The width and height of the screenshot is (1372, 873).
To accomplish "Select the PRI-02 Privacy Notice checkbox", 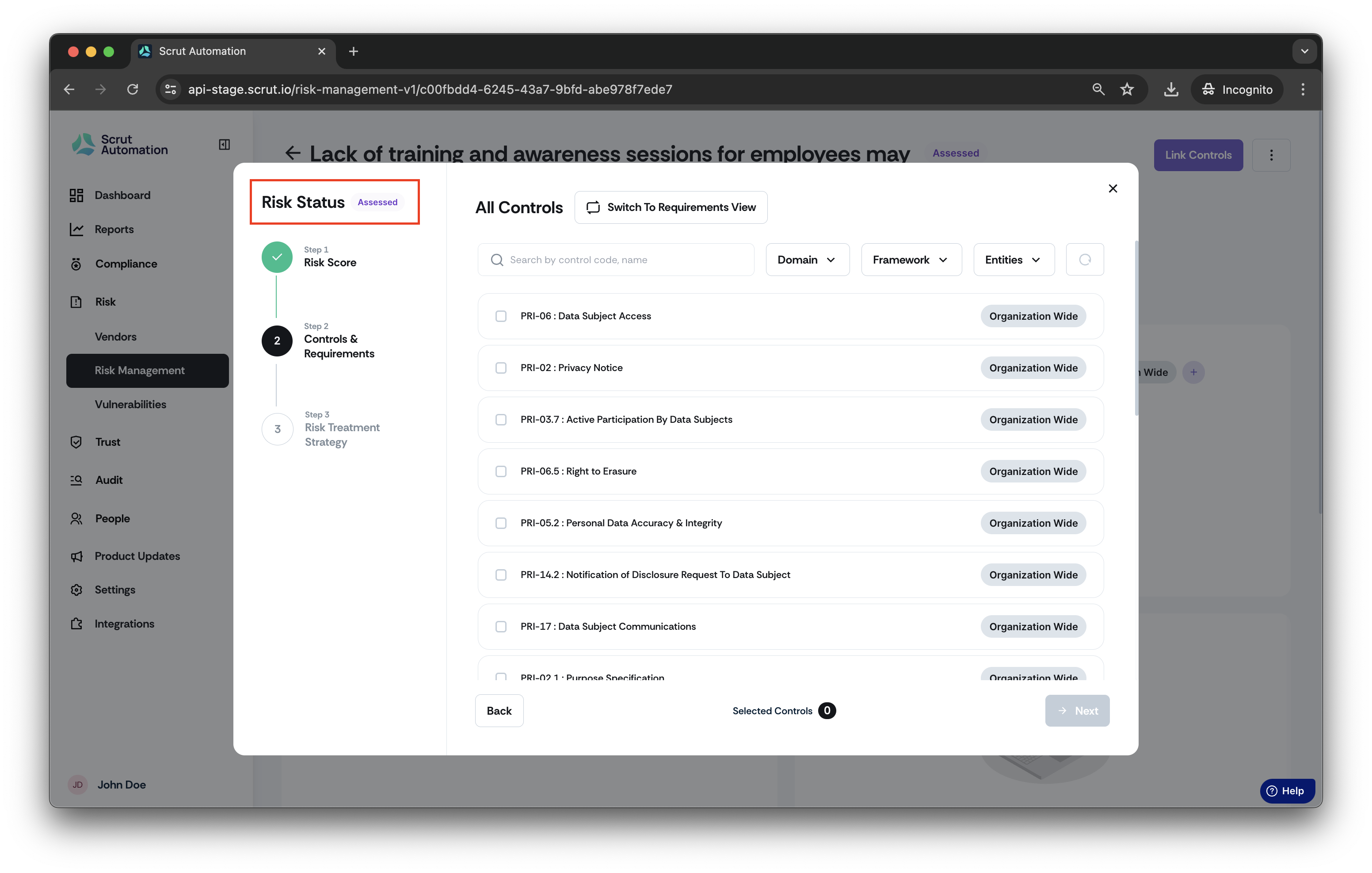I will (501, 368).
